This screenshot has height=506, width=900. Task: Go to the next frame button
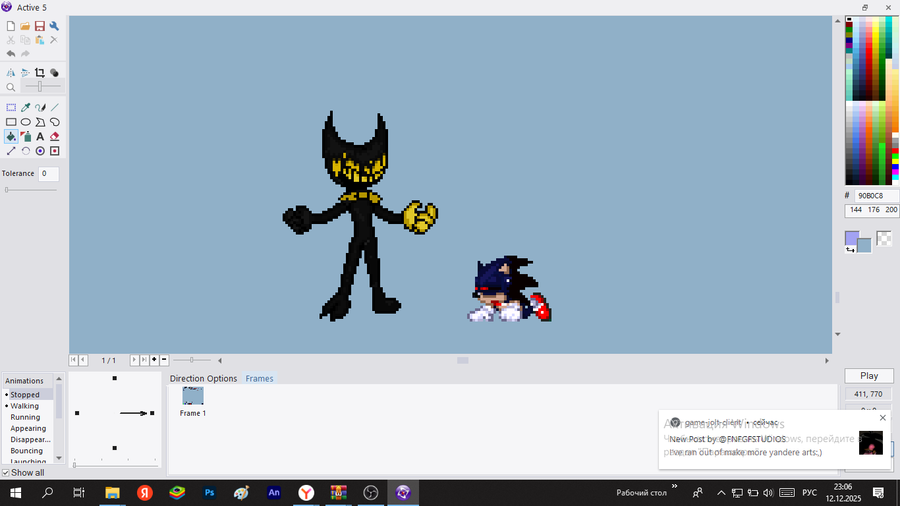click(134, 360)
